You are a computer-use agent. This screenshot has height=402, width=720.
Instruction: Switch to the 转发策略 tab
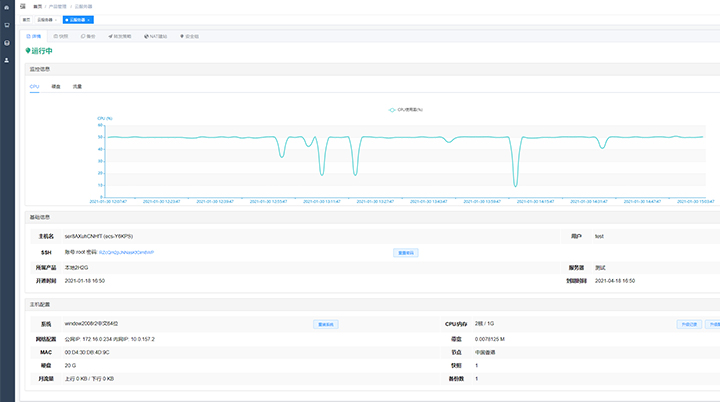point(118,35)
